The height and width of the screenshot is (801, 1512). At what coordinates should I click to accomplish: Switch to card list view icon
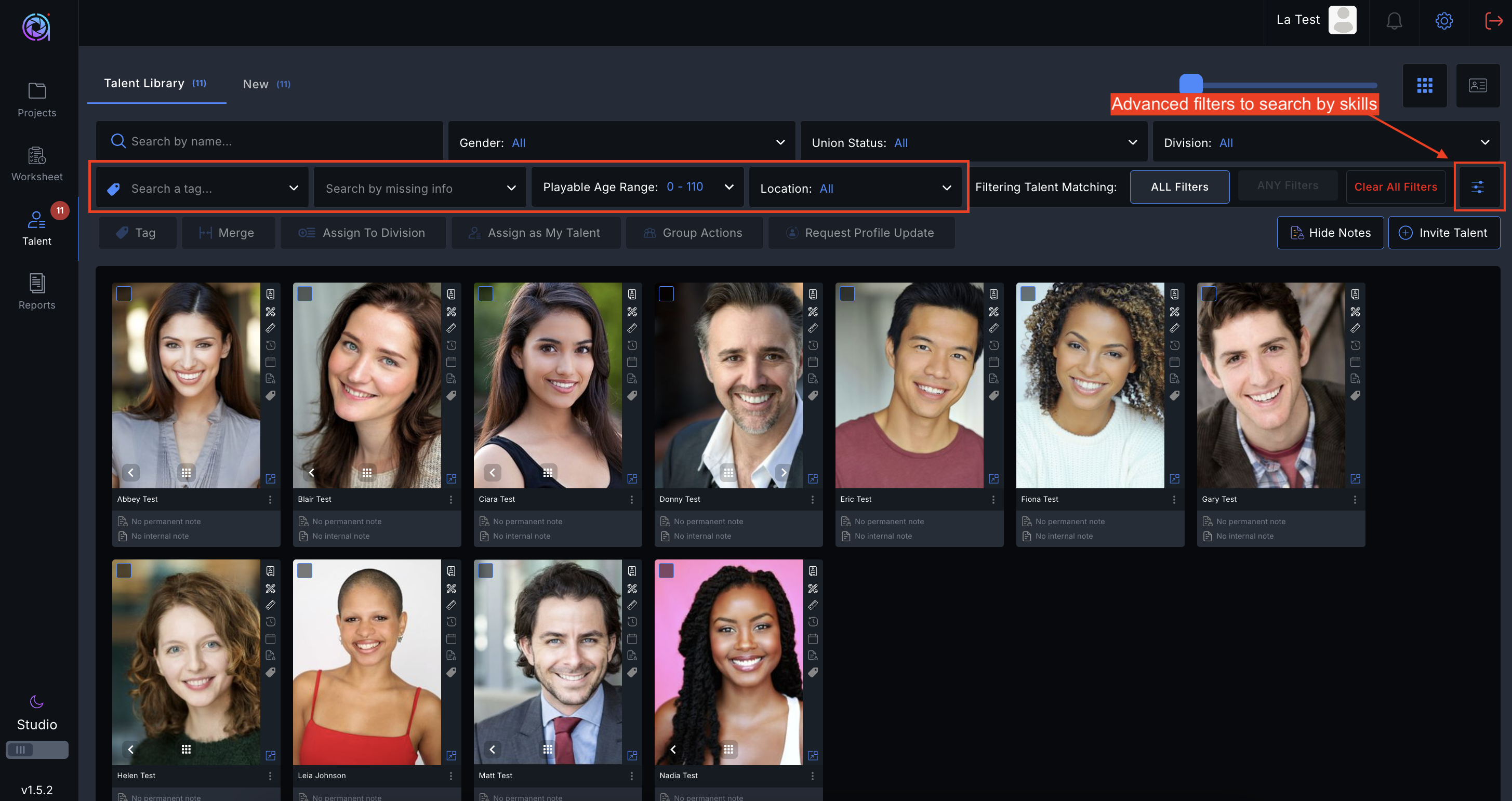coord(1477,86)
